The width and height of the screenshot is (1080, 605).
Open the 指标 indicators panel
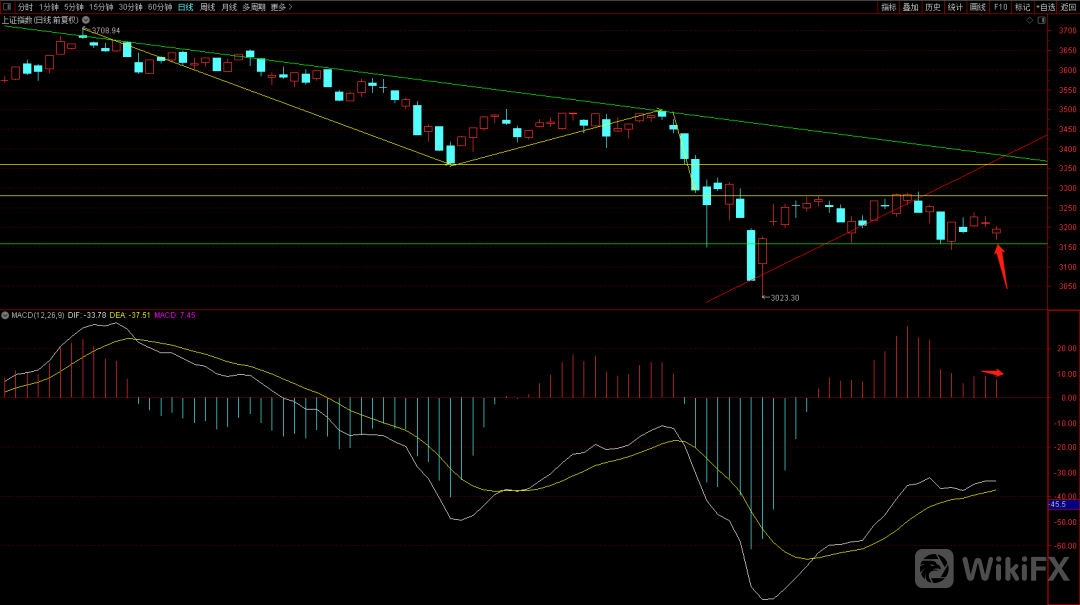[888, 7]
